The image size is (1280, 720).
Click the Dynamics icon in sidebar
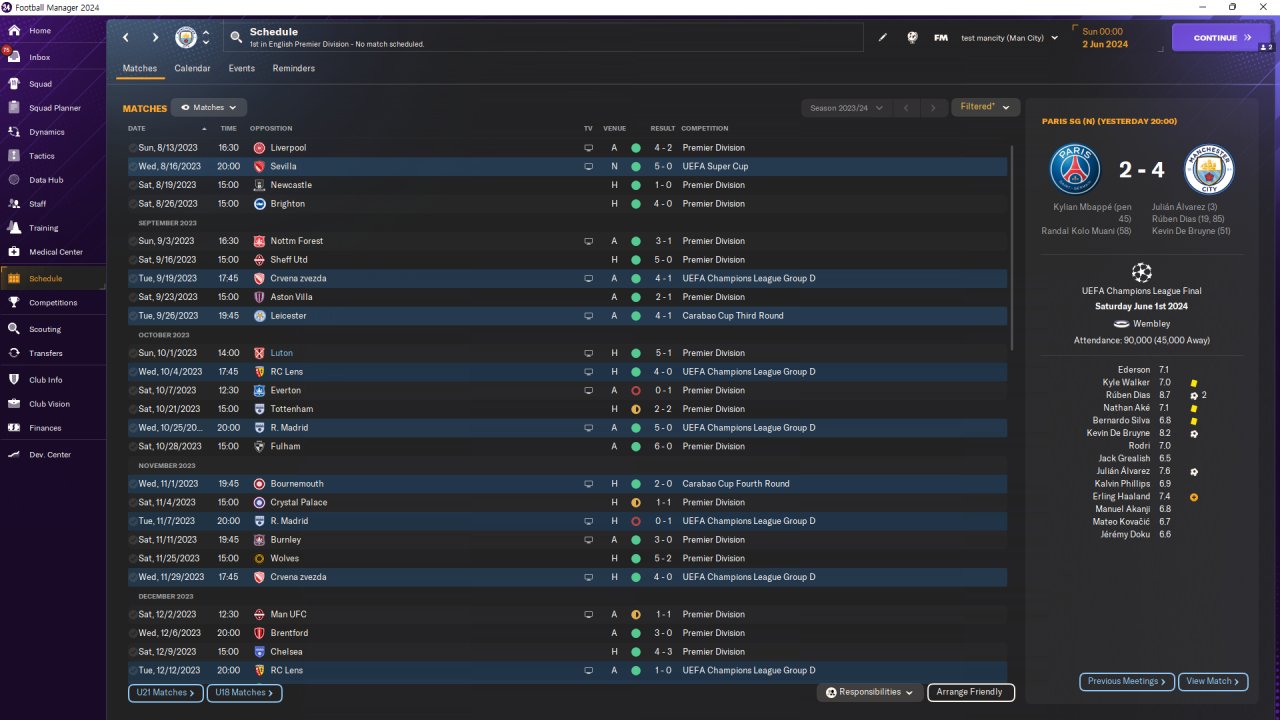14,132
